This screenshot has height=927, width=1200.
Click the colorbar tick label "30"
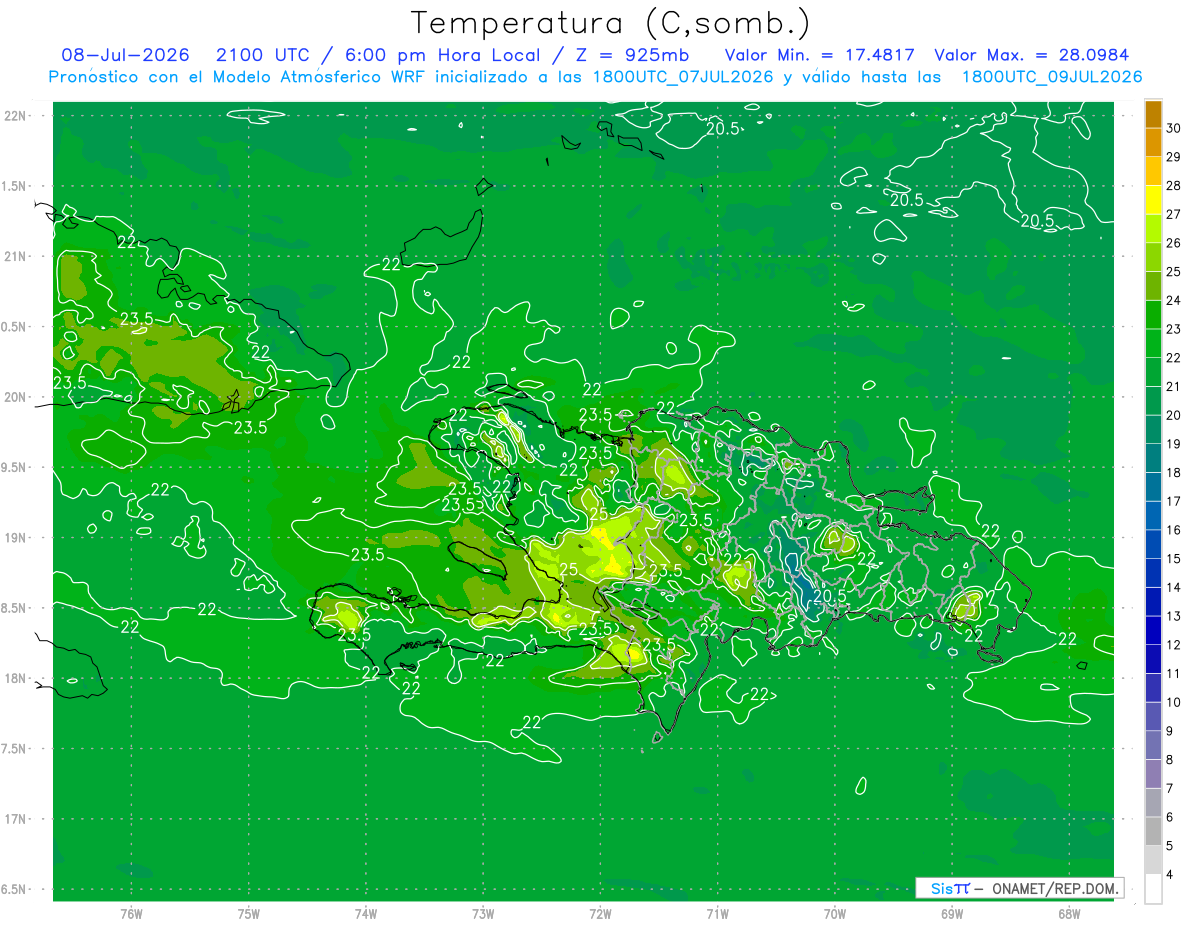click(1173, 128)
